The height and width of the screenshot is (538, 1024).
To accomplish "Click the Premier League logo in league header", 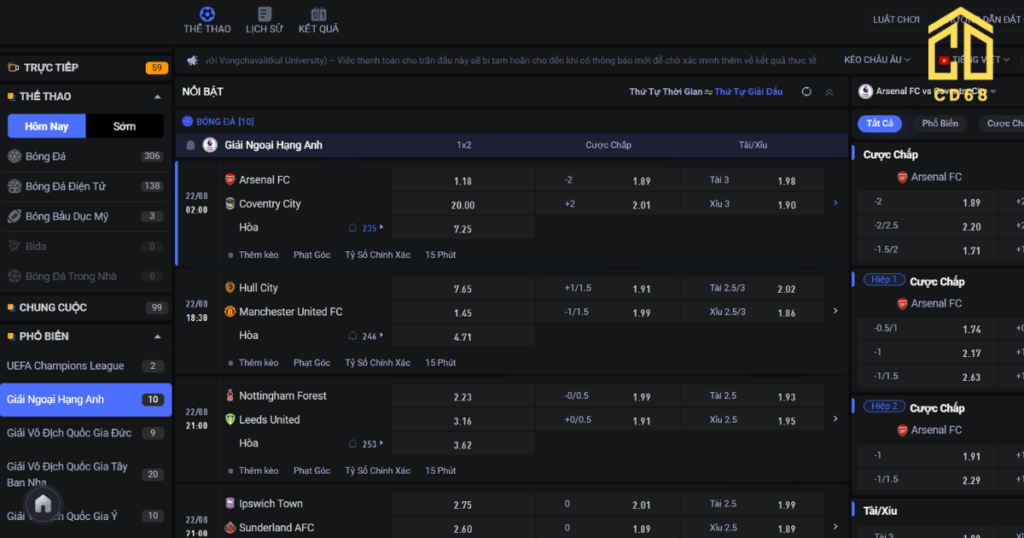I will (210, 145).
